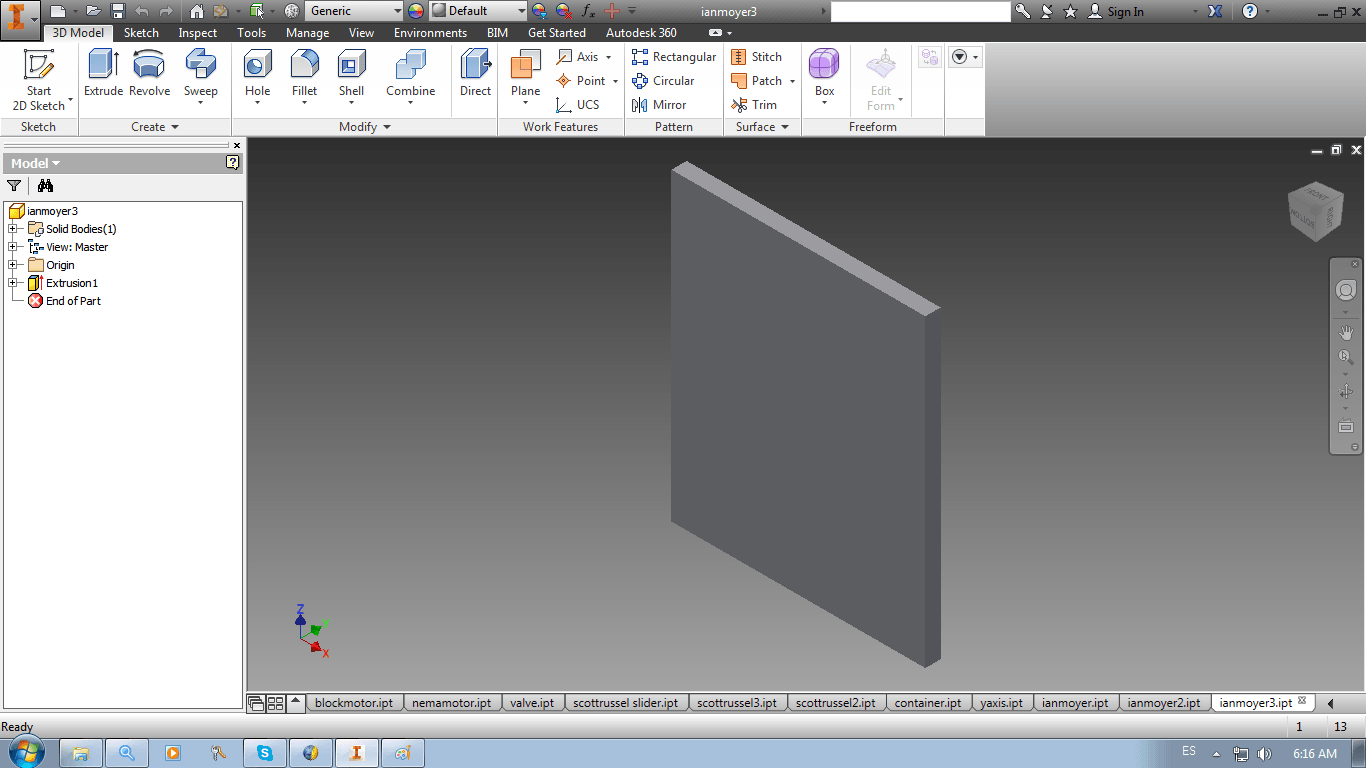Expand the Surface panel dropdown
This screenshot has height=768, width=1366.
pos(762,127)
